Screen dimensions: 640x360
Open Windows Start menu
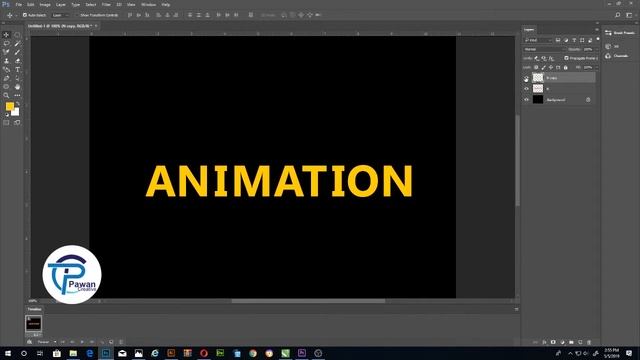[x=8, y=353]
